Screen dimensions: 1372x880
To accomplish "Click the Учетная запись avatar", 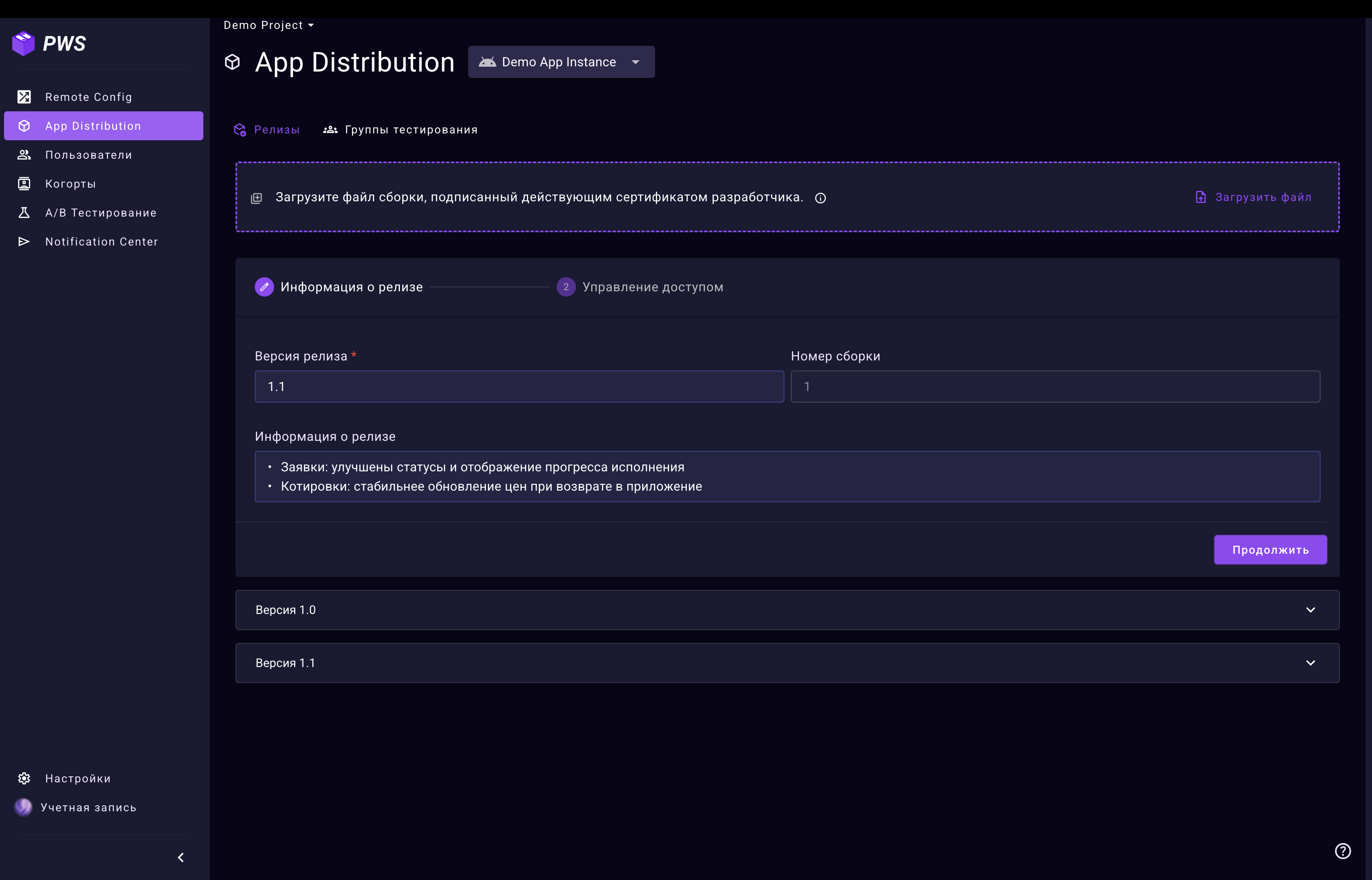I will coord(23,807).
